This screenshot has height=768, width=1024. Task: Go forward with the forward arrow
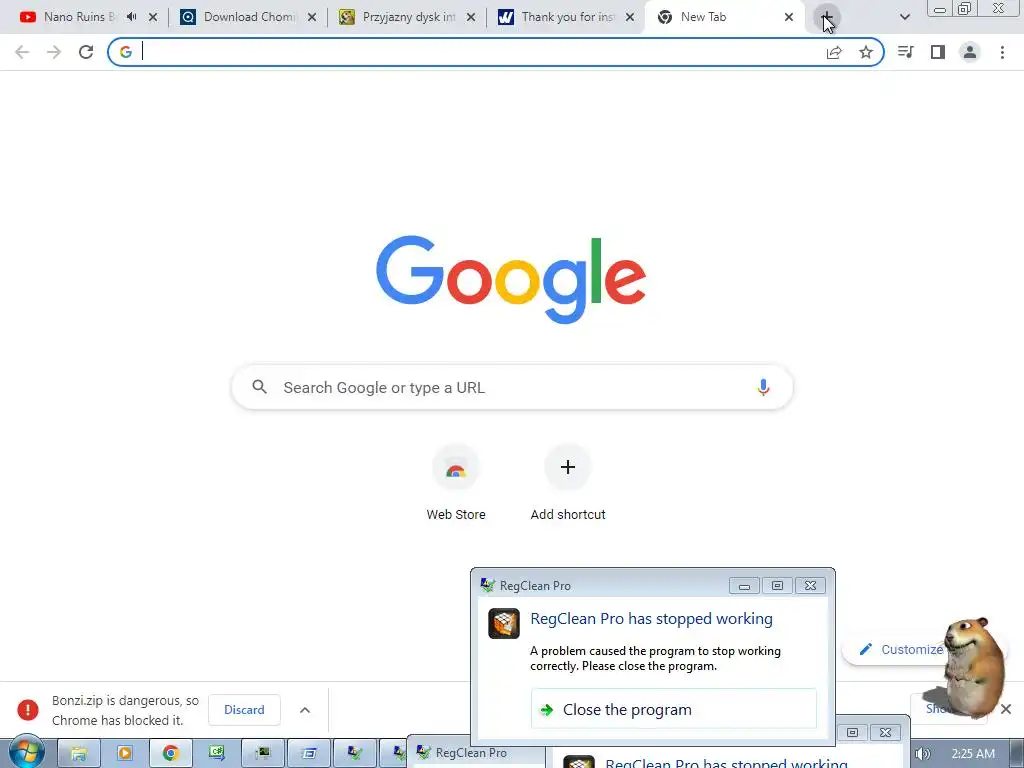point(54,52)
